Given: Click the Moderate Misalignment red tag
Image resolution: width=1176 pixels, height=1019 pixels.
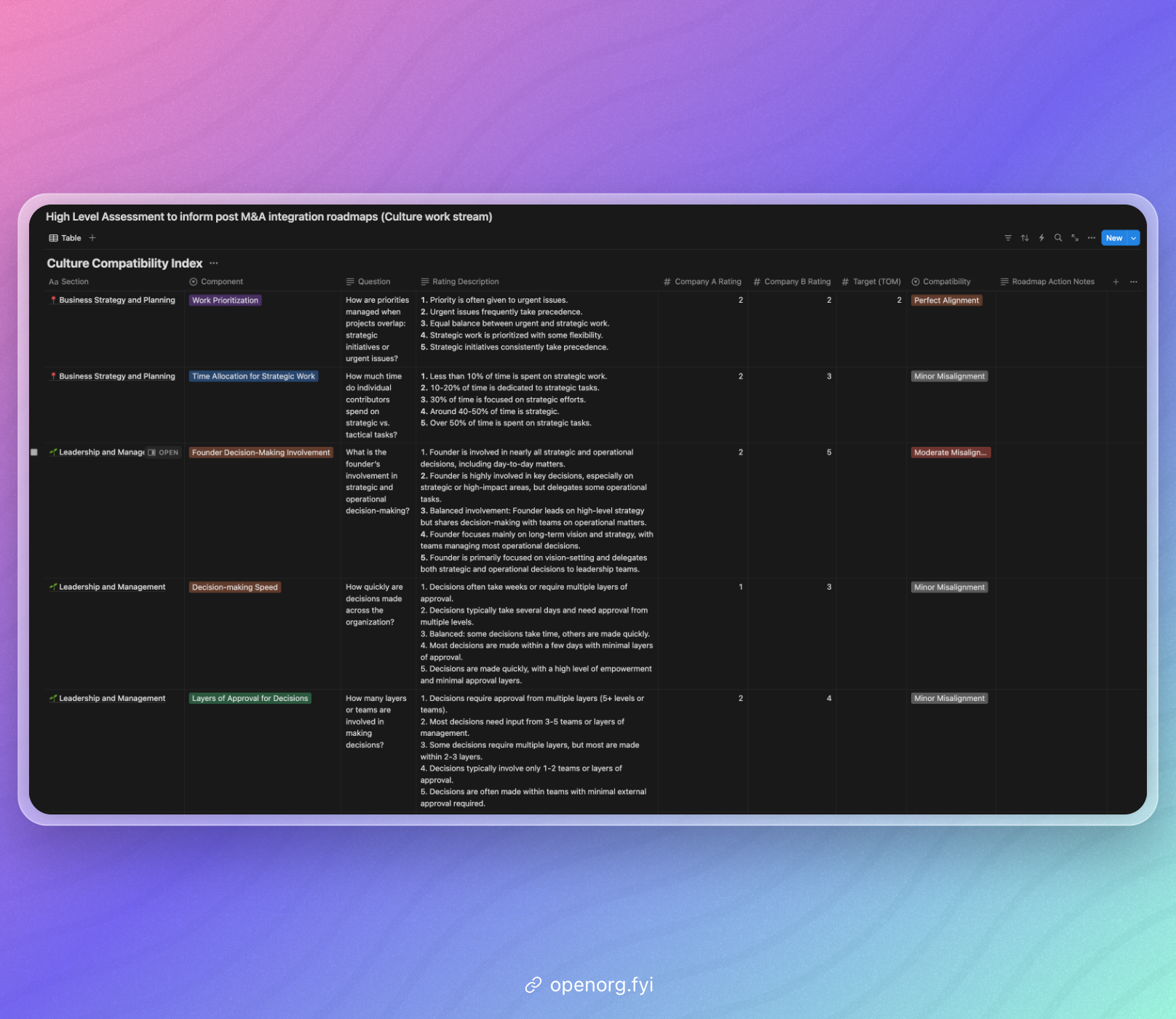Looking at the screenshot, I should tap(950, 453).
